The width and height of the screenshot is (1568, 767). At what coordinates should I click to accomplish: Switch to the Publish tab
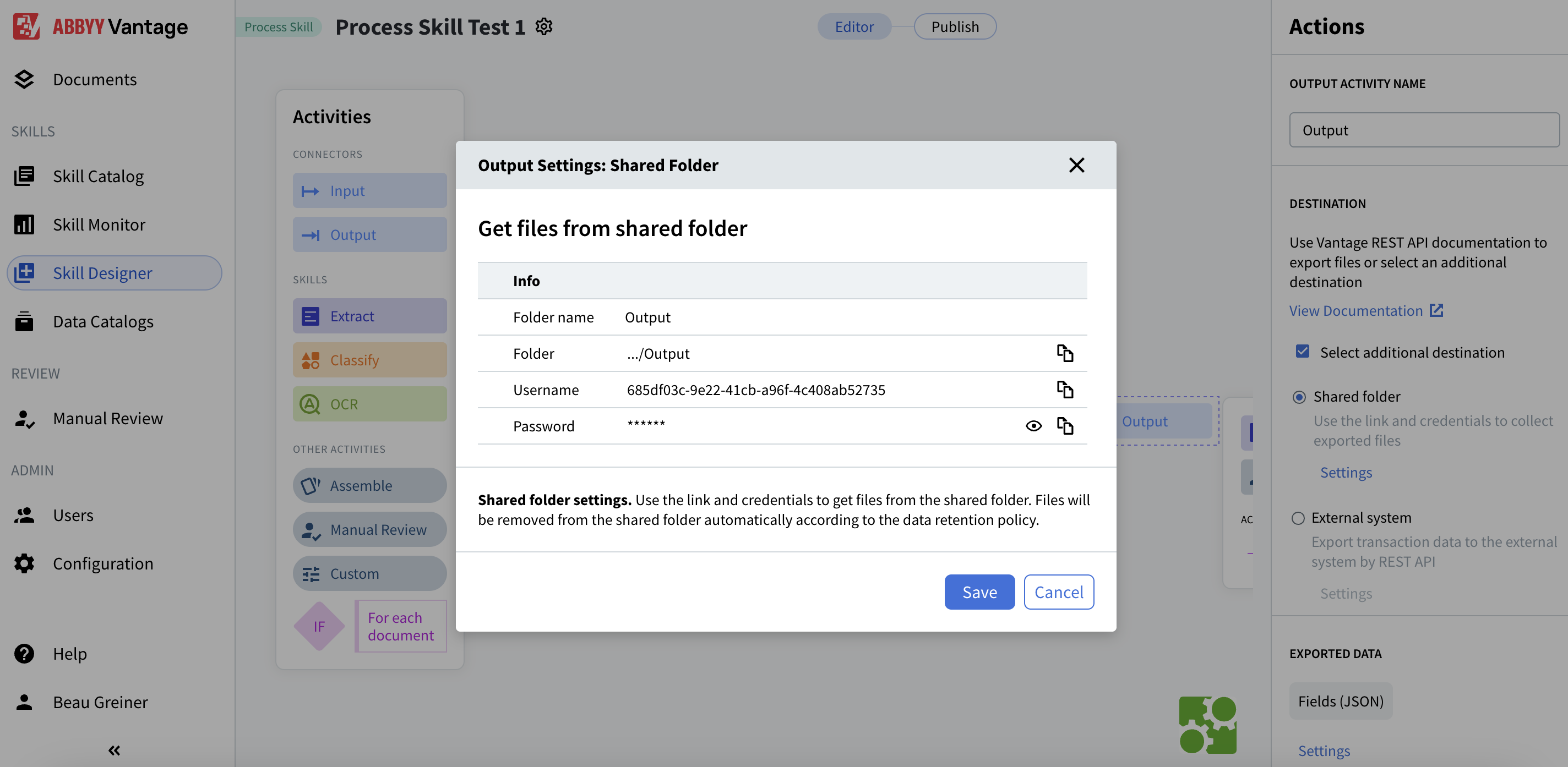(955, 26)
